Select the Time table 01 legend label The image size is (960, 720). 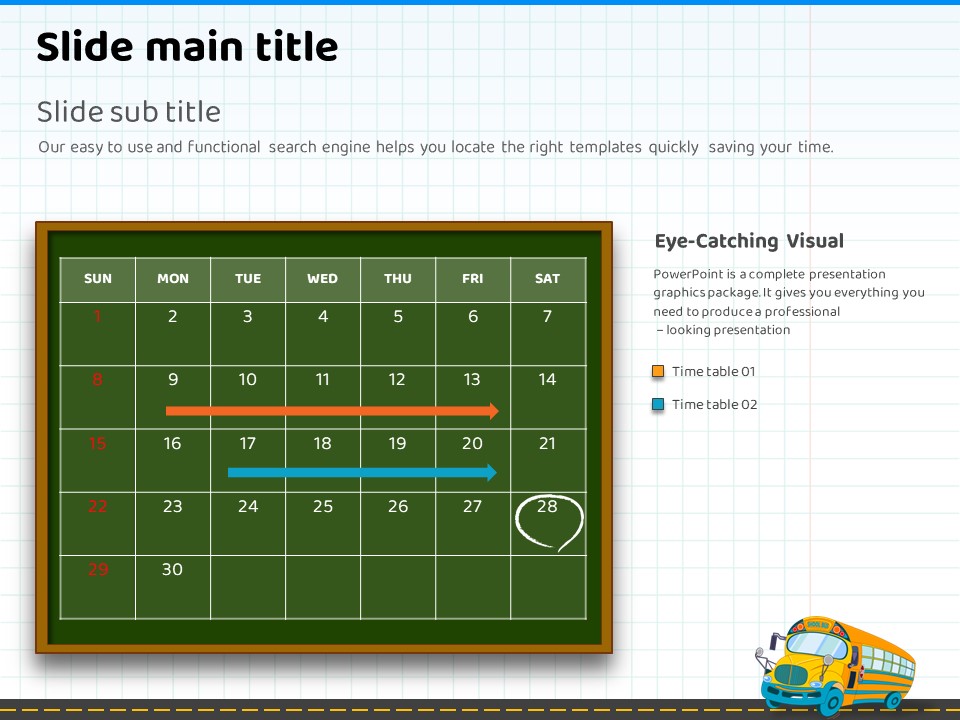(x=713, y=372)
